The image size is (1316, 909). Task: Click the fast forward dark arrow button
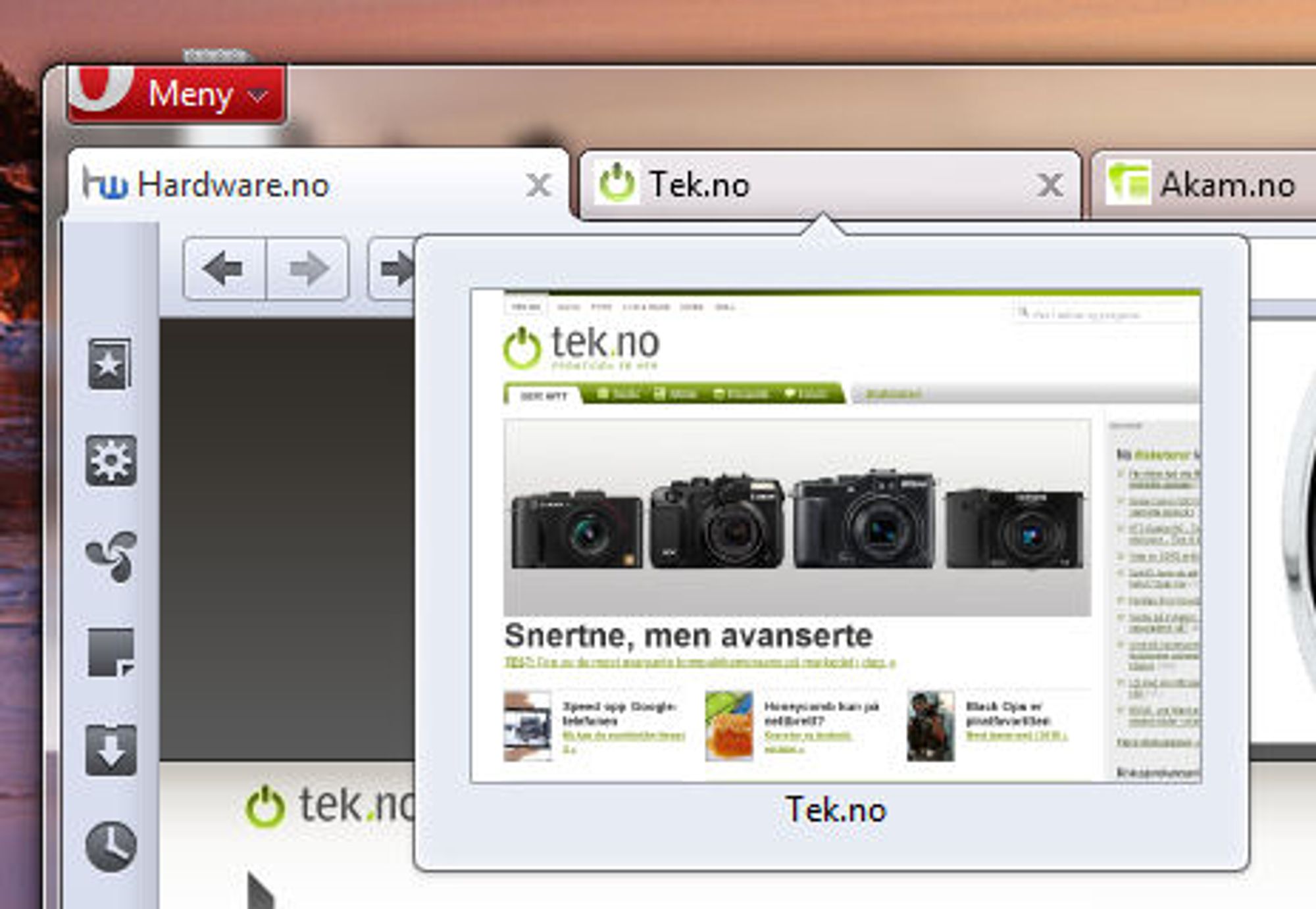393,268
